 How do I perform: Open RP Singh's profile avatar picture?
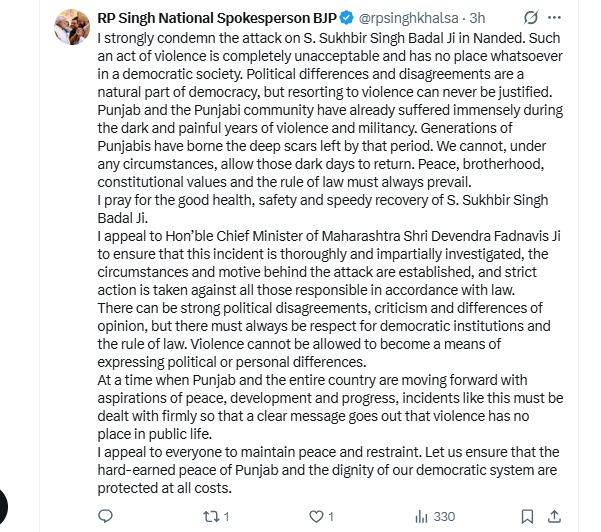click(72, 27)
